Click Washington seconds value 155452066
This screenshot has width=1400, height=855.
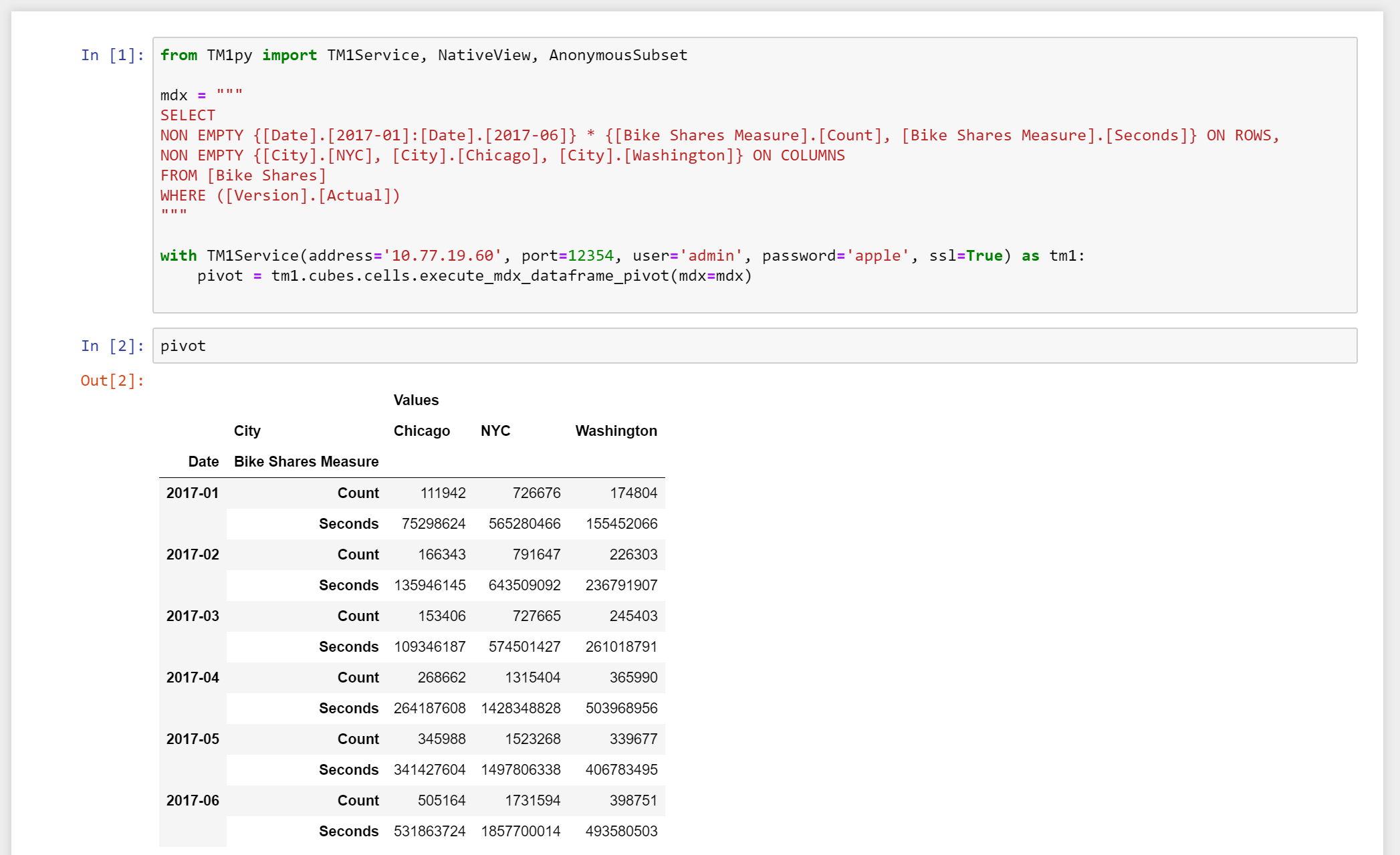click(622, 523)
